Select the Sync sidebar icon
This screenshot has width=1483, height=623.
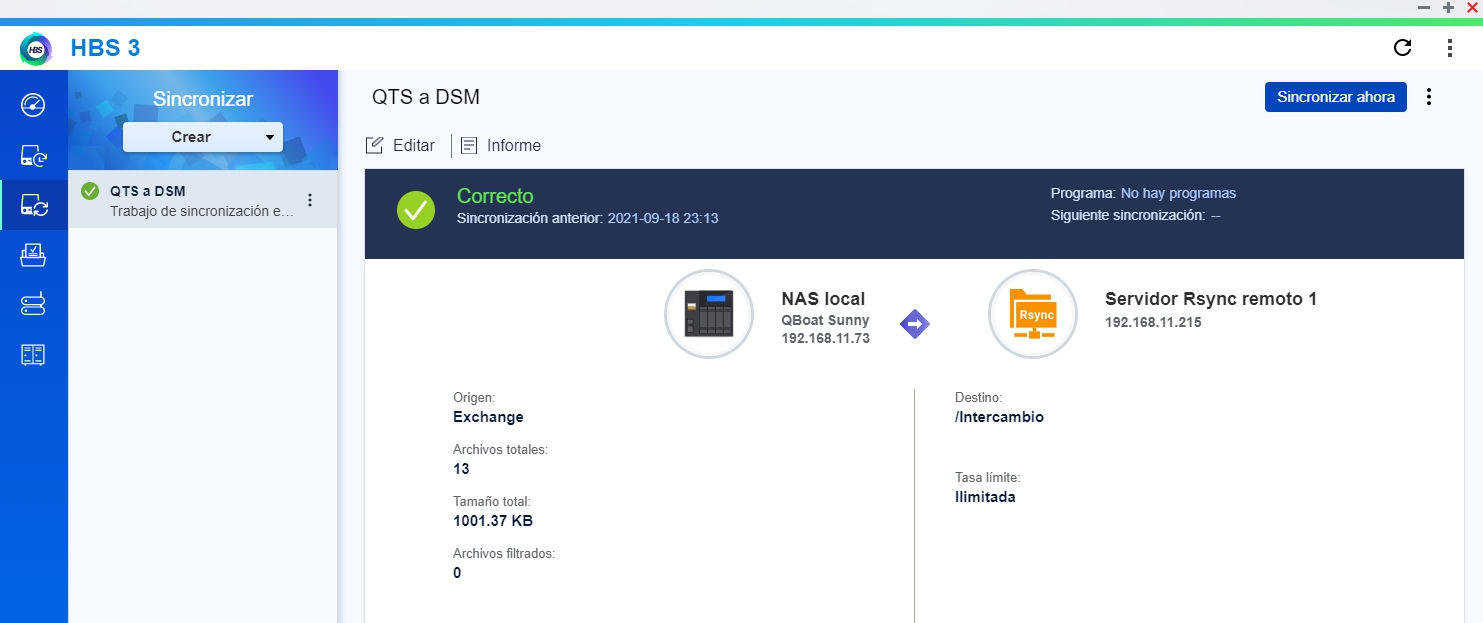pos(33,205)
